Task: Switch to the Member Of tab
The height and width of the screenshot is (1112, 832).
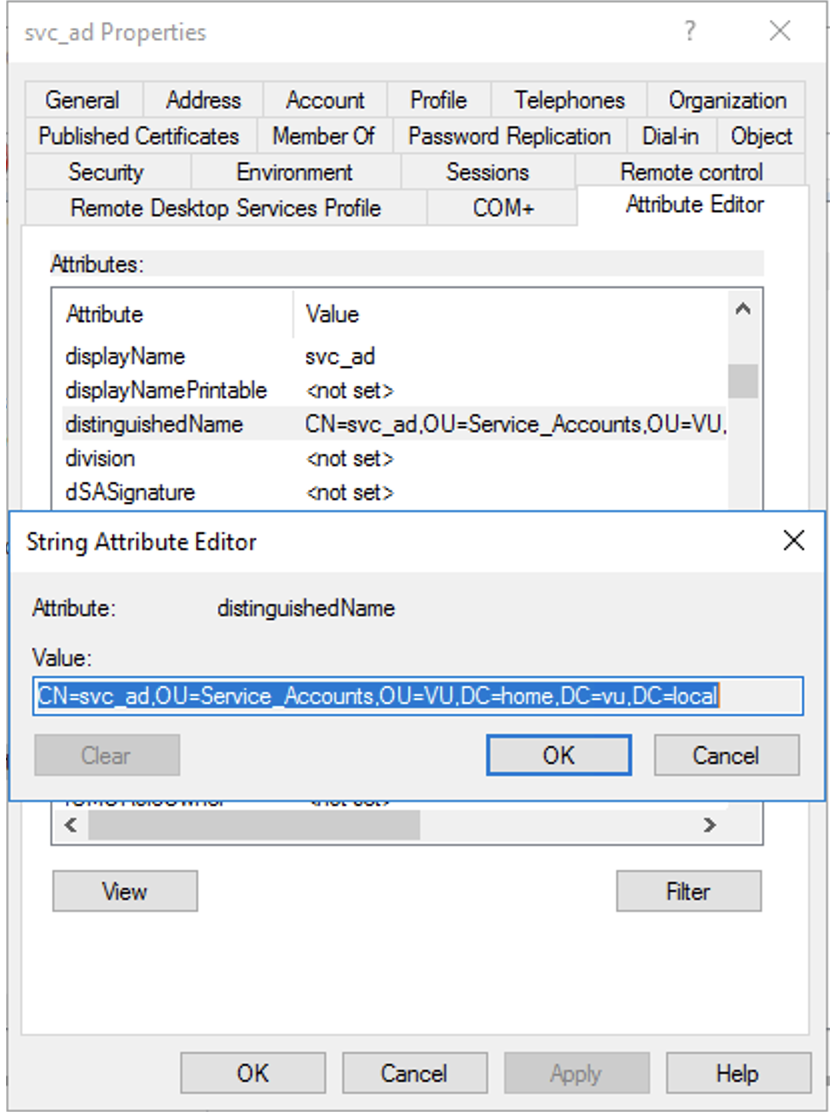Action: [x=323, y=136]
